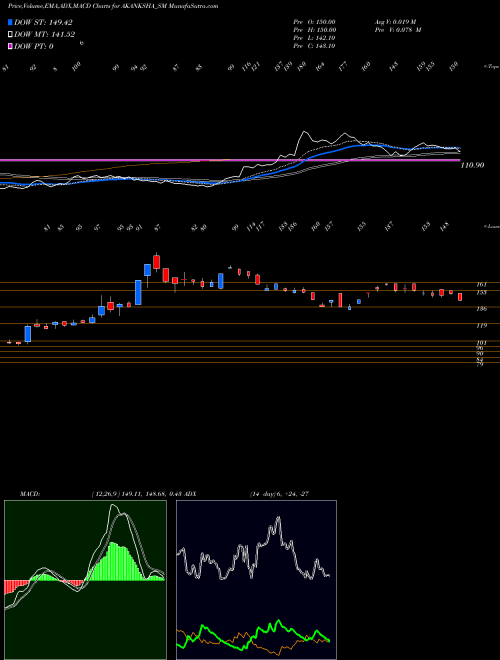
Task: Click the 136 price level label
Action: coord(481,309)
